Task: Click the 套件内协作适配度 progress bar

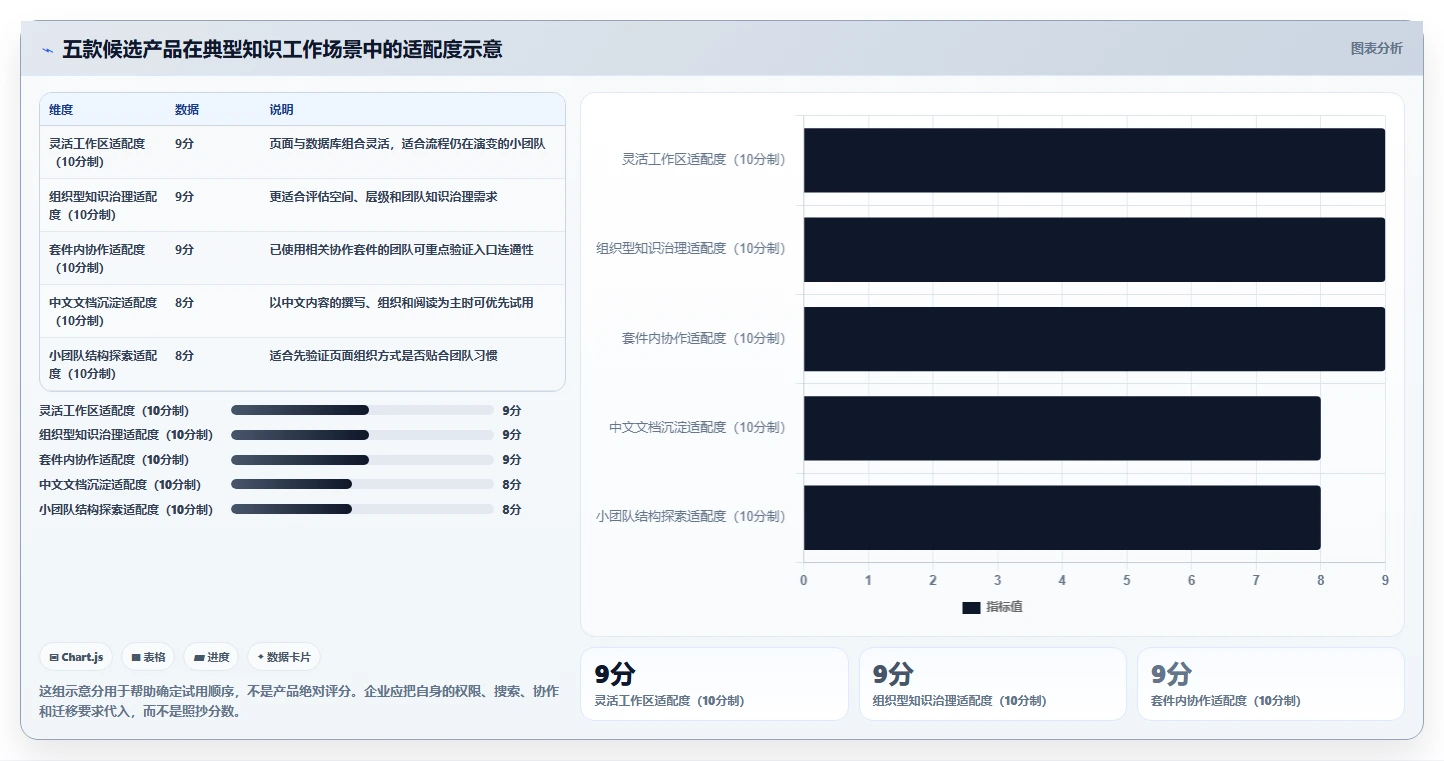Action: (362, 460)
